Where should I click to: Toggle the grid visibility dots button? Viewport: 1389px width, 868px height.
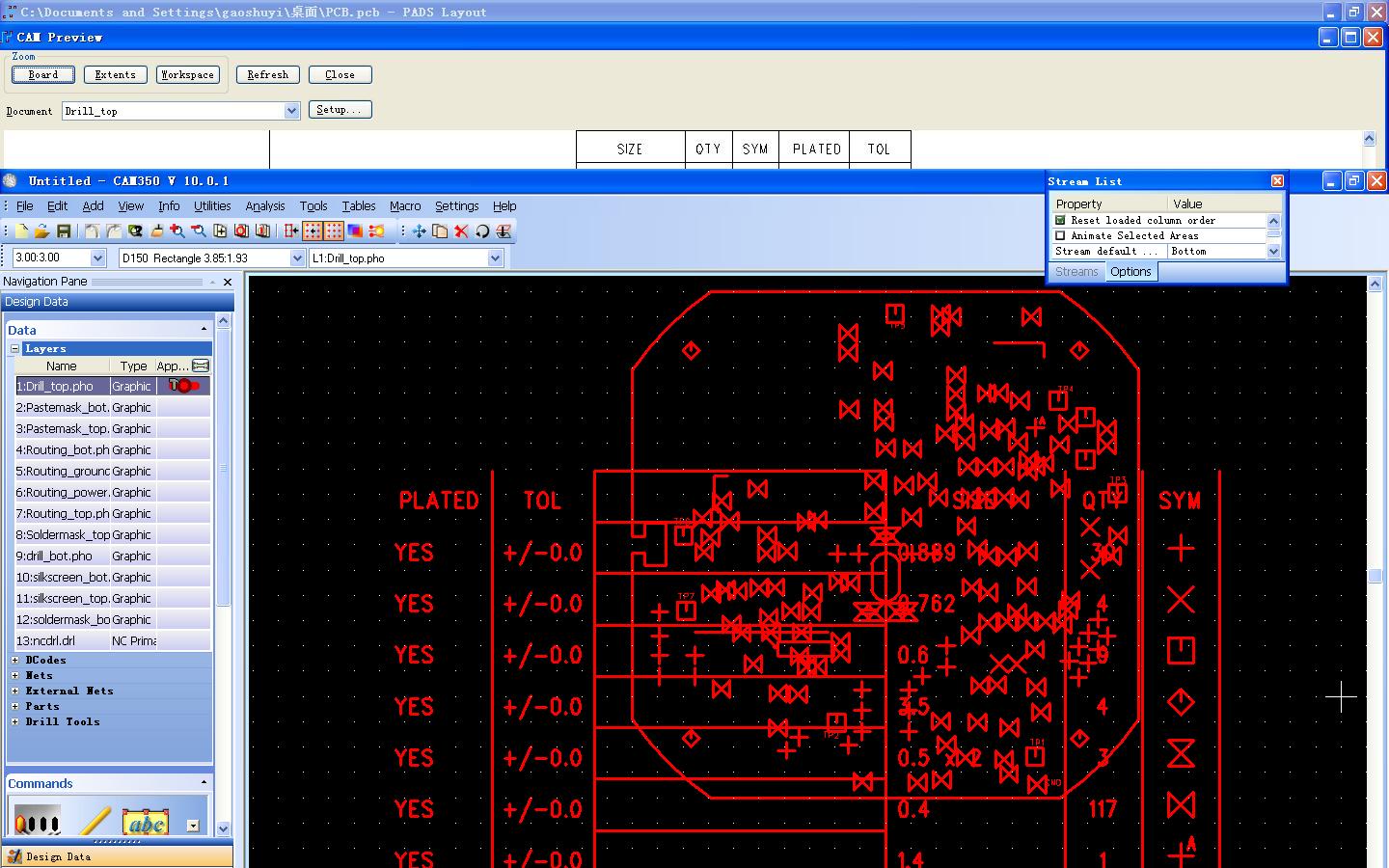(x=334, y=231)
